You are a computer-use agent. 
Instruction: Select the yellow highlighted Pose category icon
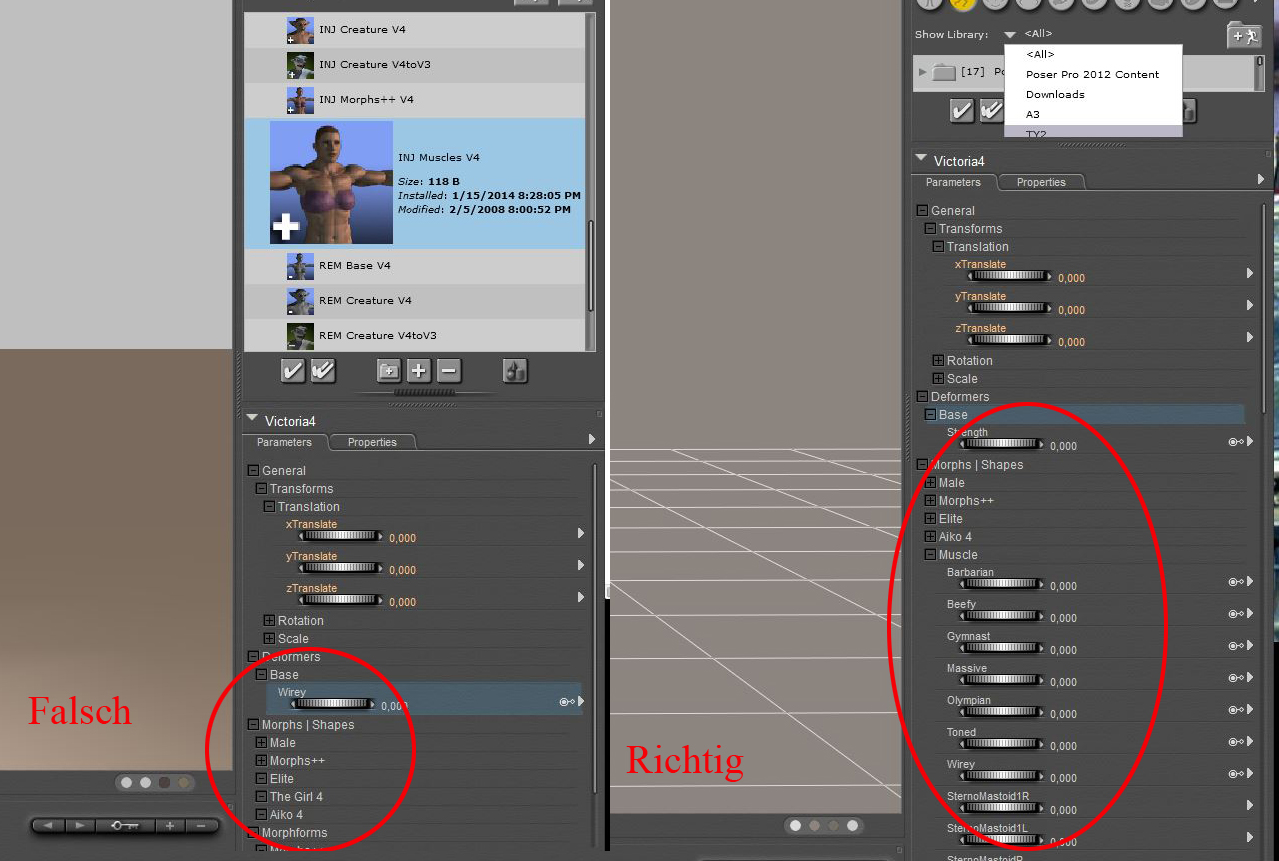(x=963, y=3)
